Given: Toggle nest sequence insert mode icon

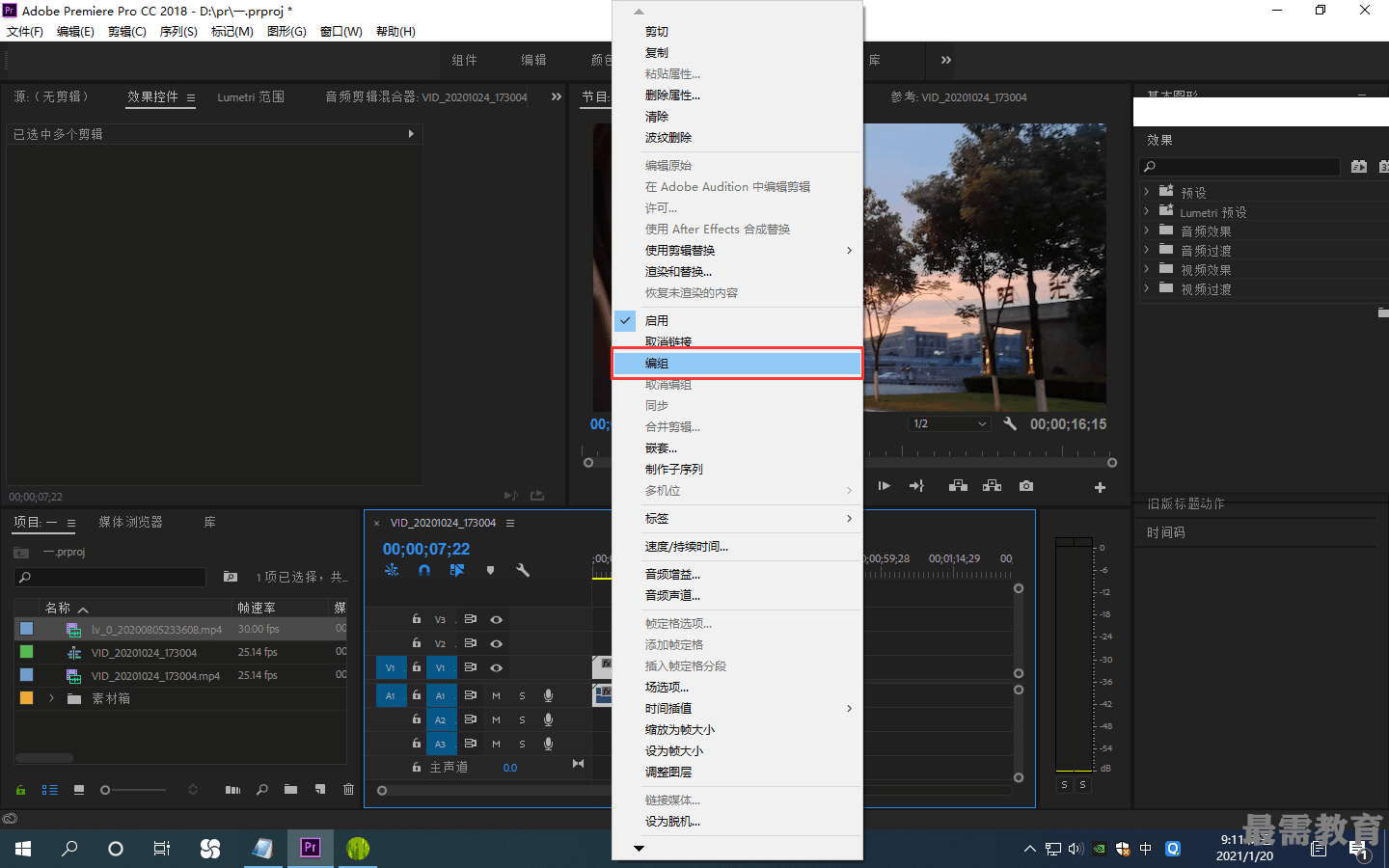Looking at the screenshot, I should click(x=392, y=570).
